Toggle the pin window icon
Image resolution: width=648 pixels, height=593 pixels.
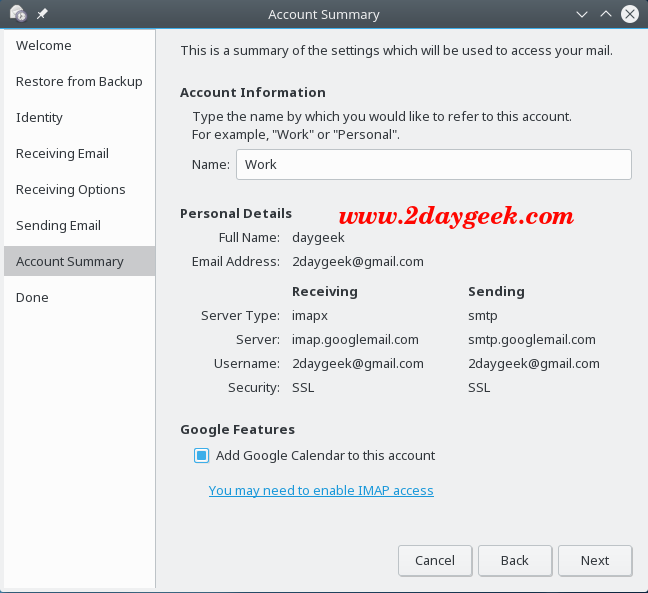point(42,14)
